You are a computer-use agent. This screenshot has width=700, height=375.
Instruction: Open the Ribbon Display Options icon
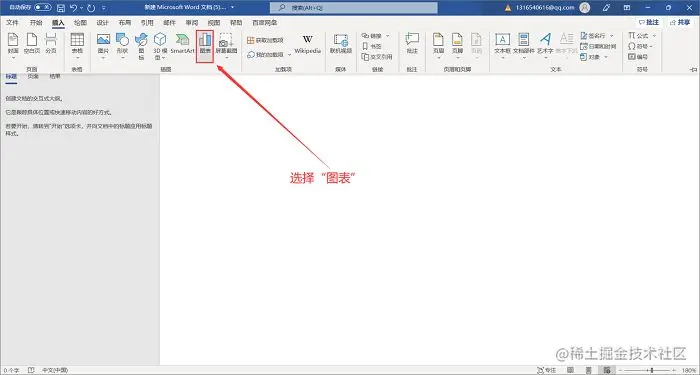627,8
